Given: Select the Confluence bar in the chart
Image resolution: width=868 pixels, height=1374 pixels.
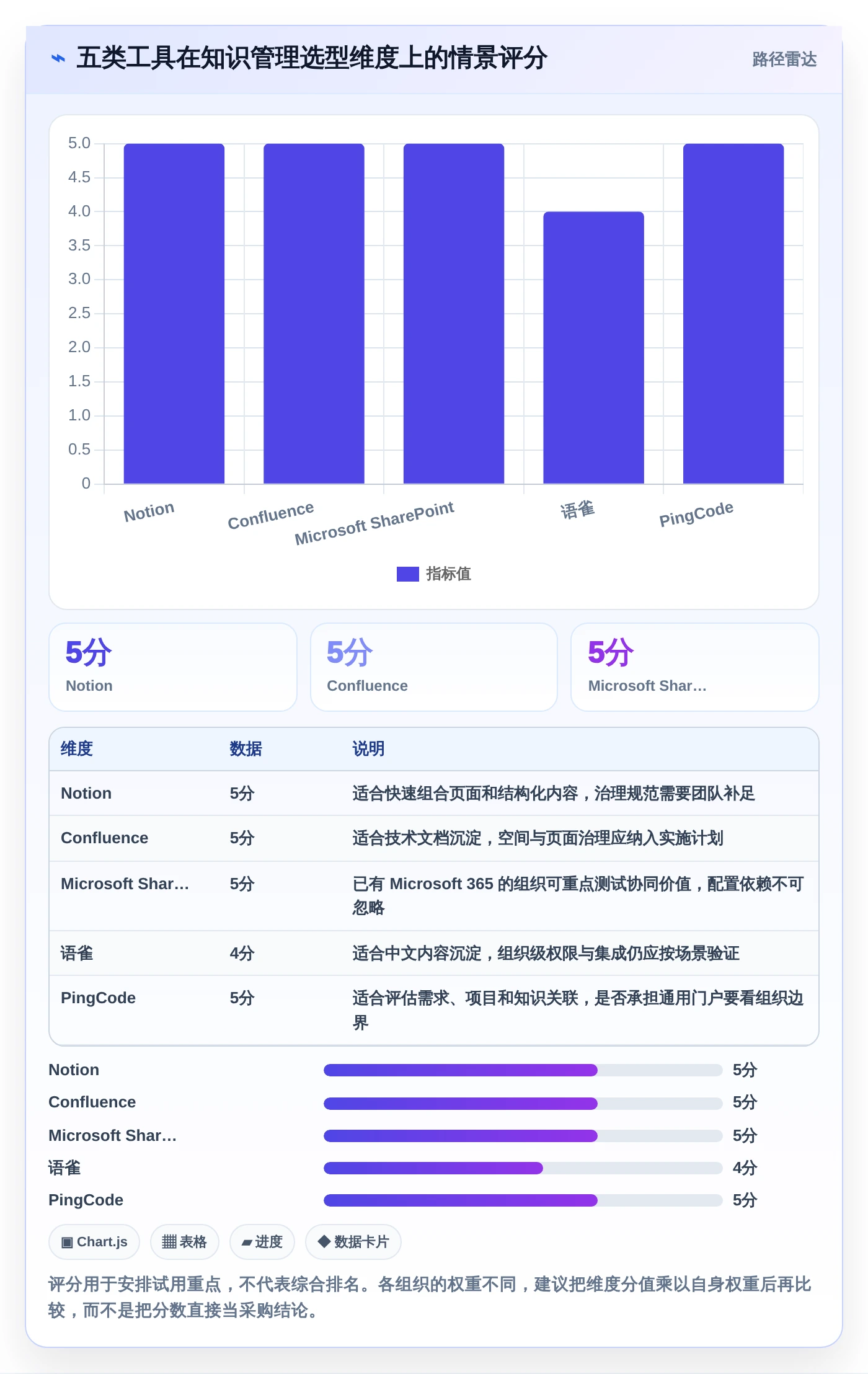Looking at the screenshot, I should click(314, 313).
